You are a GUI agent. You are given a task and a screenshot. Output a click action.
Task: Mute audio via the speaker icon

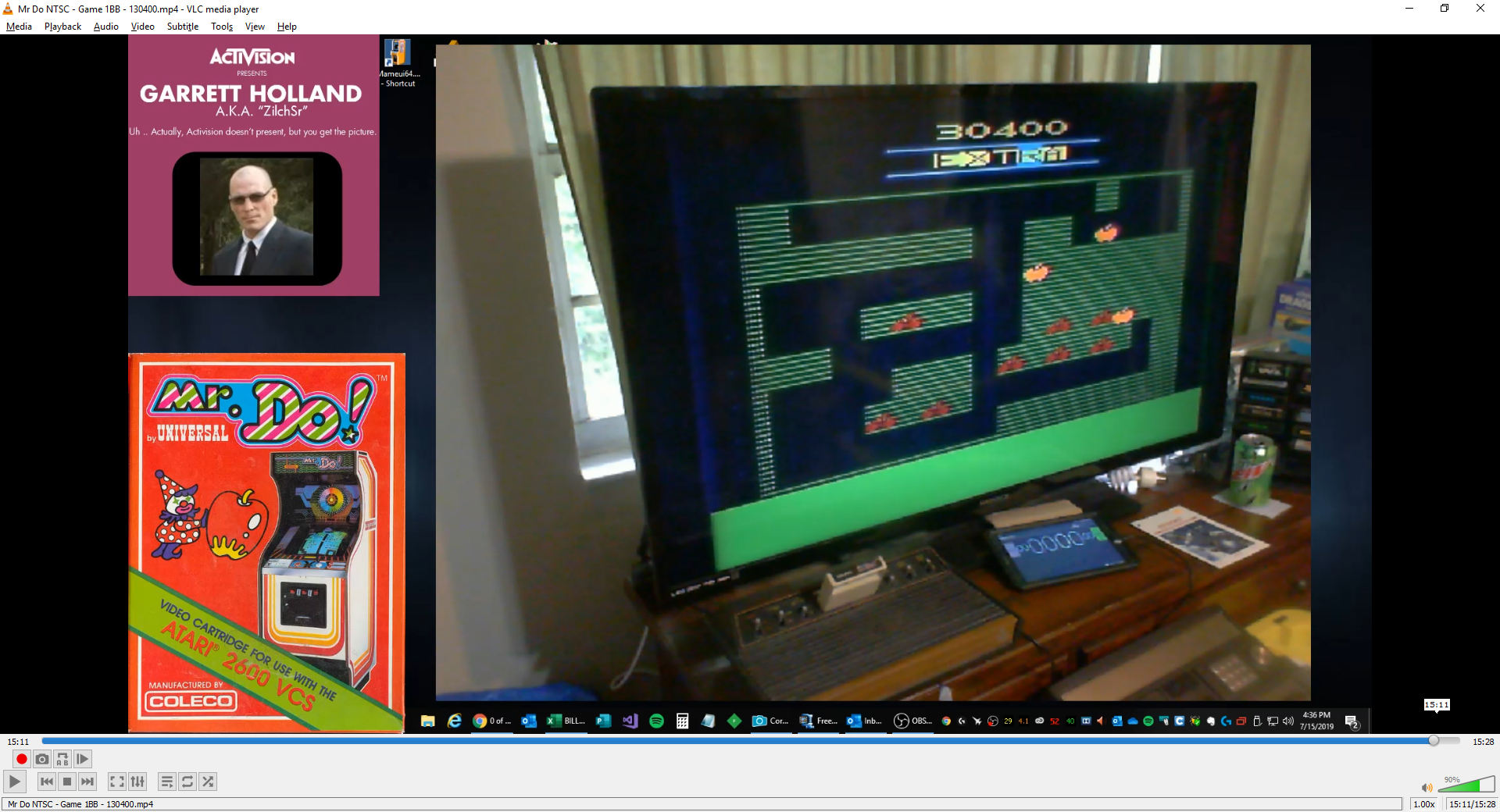tap(1427, 788)
